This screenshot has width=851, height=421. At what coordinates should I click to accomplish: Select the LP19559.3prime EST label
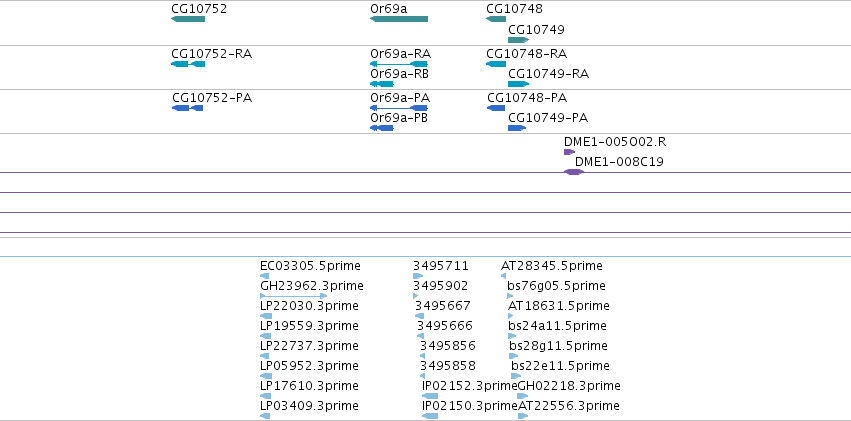tap(309, 326)
